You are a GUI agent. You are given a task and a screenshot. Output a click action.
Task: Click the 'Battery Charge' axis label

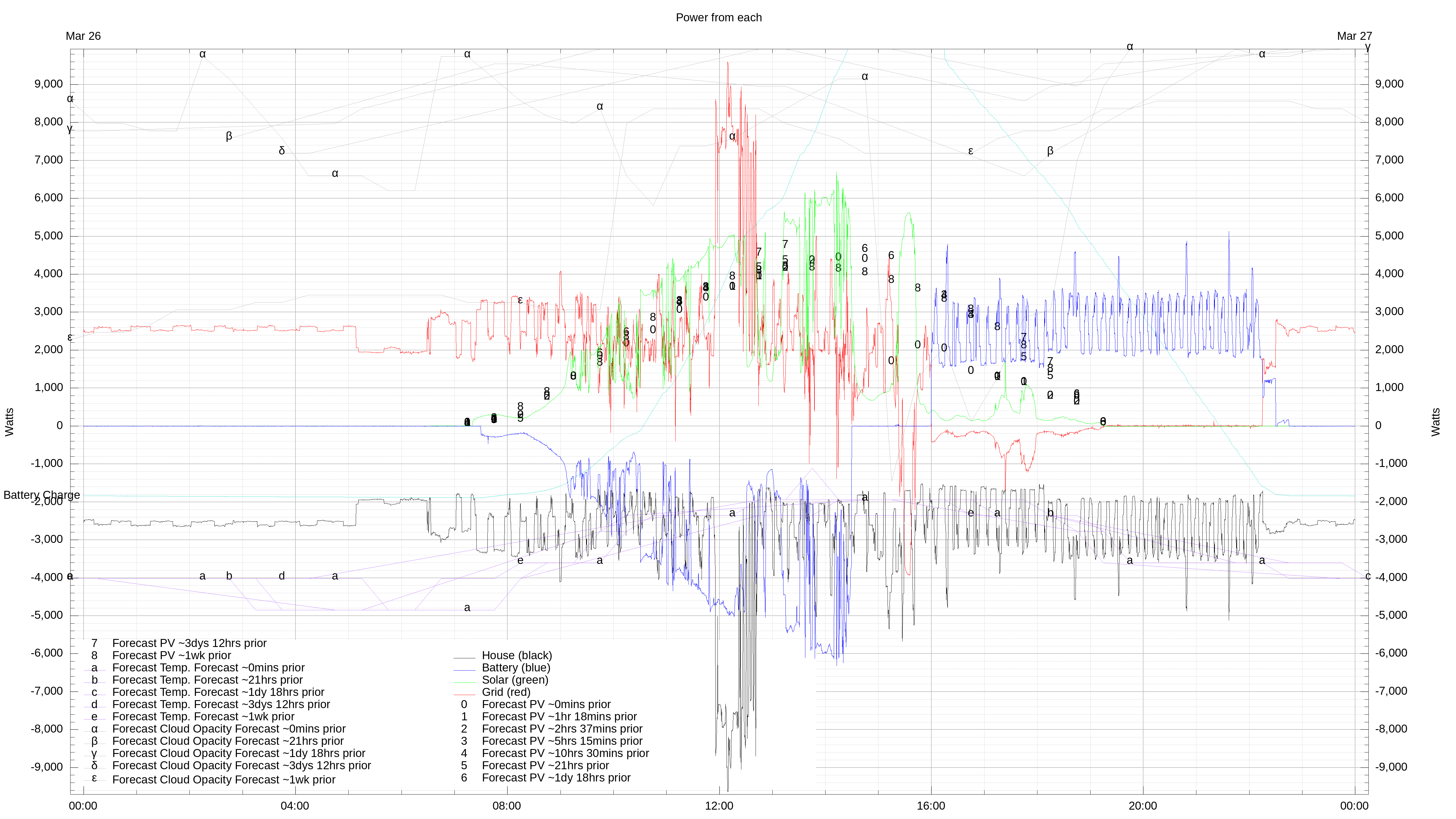[x=42, y=495]
